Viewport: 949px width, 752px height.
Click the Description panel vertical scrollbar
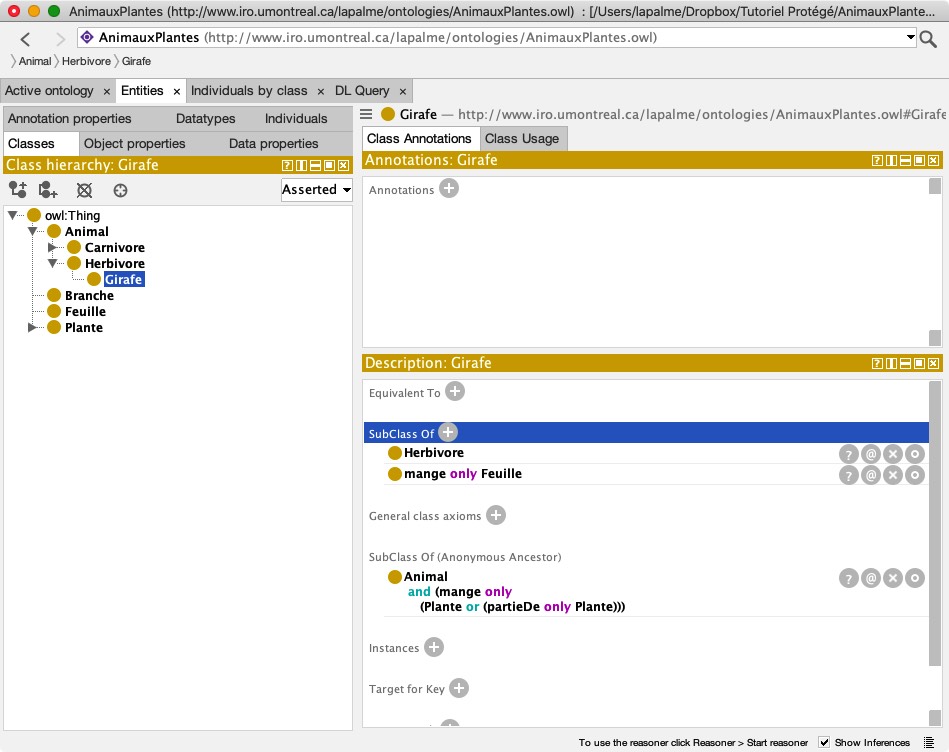[935, 520]
